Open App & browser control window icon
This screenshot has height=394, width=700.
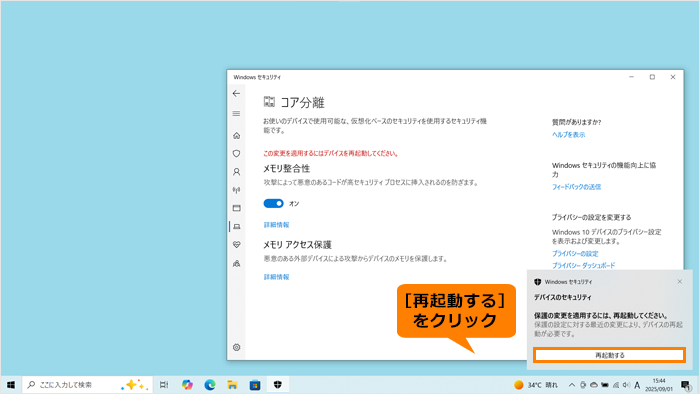pos(237,208)
